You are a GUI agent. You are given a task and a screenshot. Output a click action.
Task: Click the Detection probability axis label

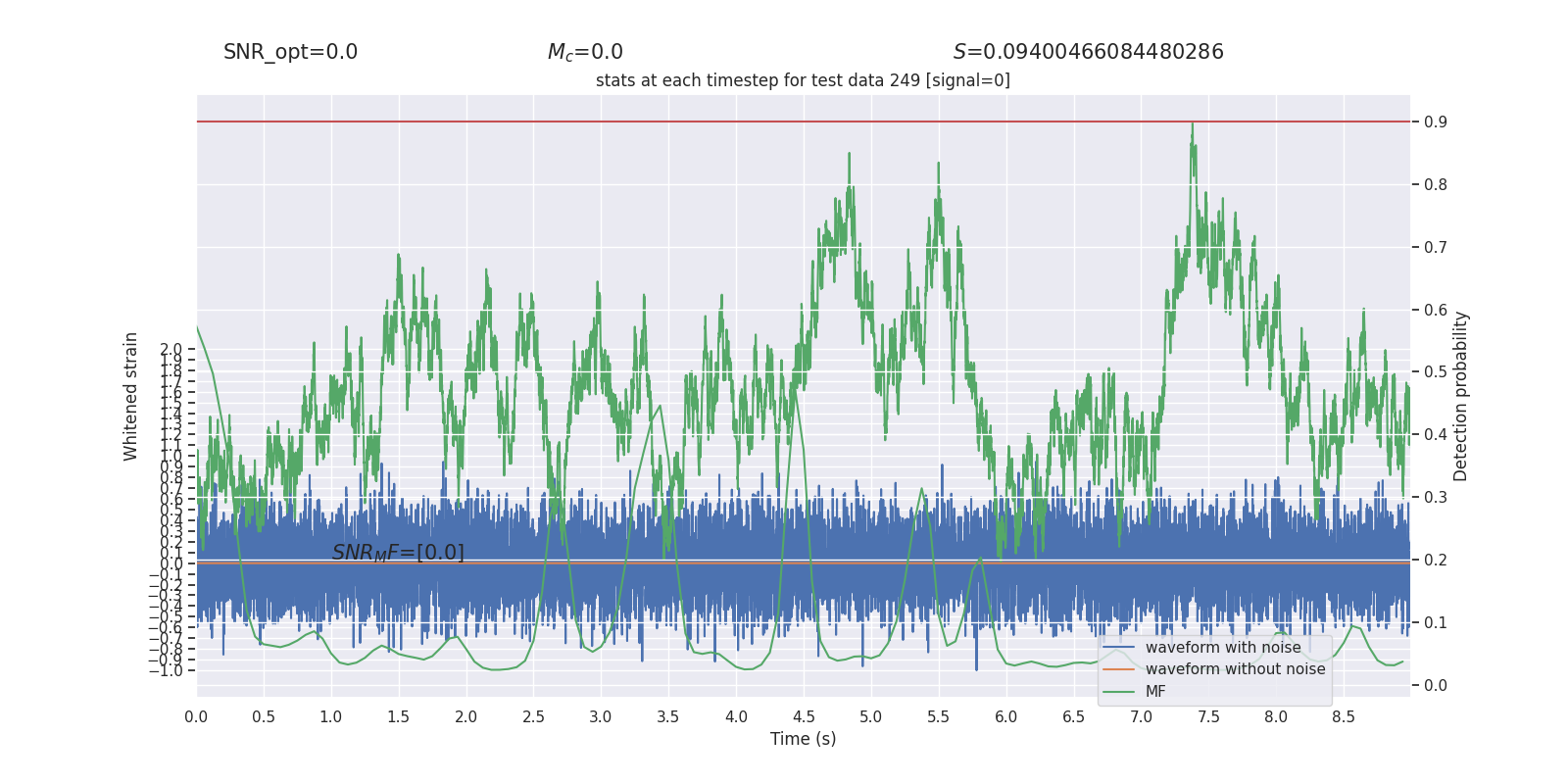pos(1461,397)
